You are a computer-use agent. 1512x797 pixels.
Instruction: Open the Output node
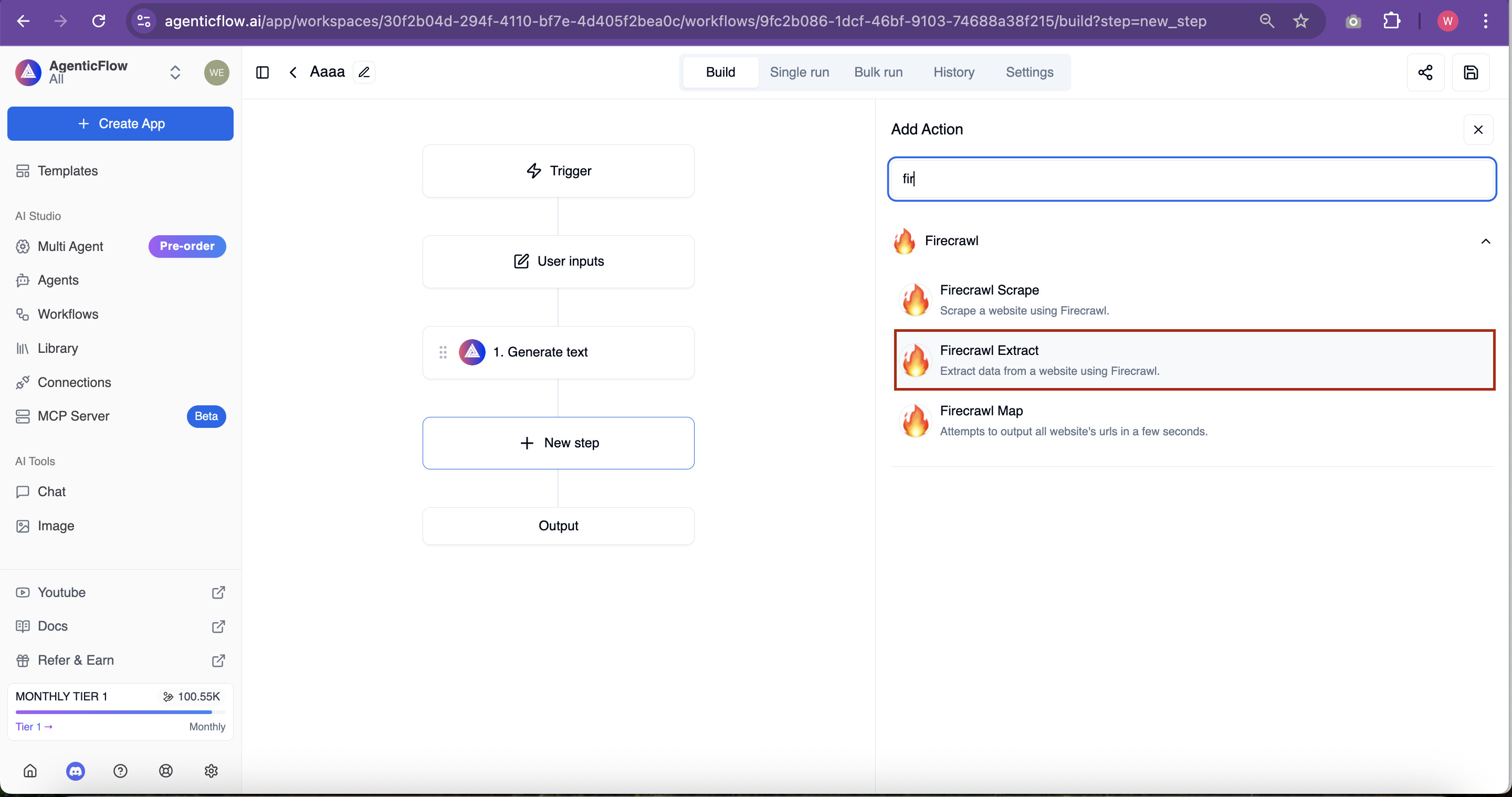[558, 526]
